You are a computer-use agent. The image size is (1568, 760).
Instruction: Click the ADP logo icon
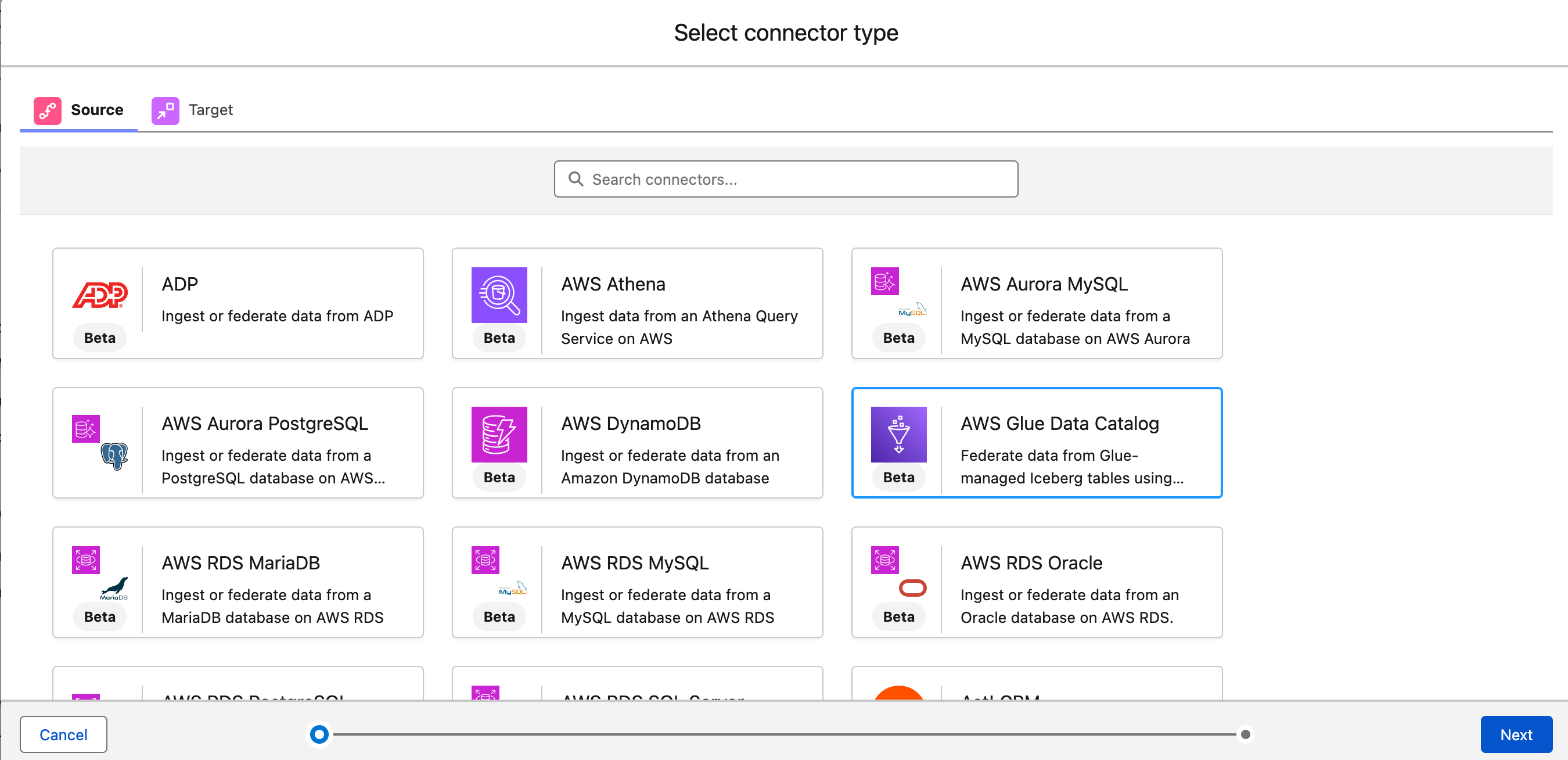[100, 295]
